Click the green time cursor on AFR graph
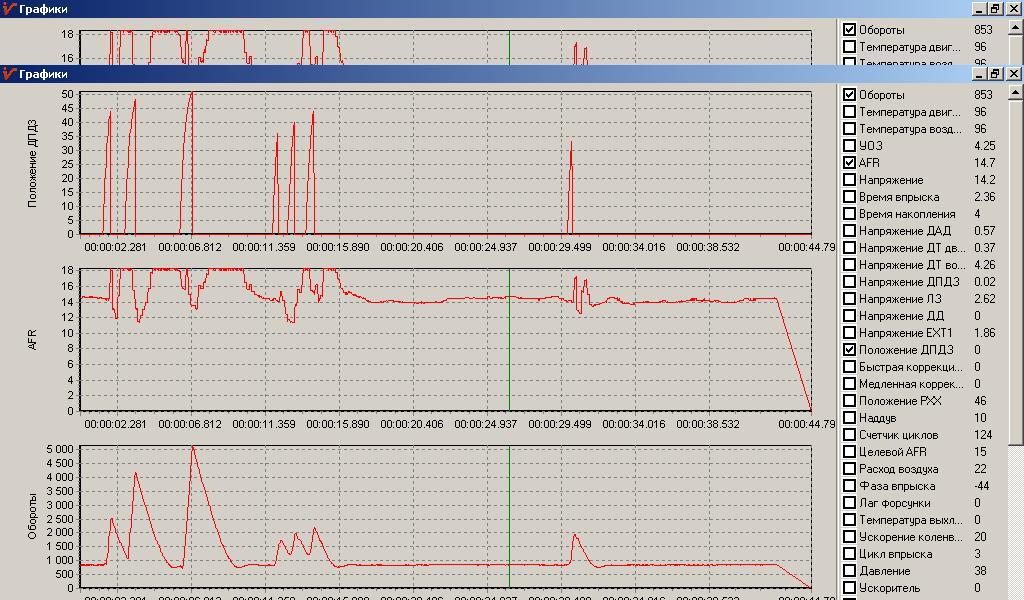Screen dimensions: 1024x600 coord(509,339)
